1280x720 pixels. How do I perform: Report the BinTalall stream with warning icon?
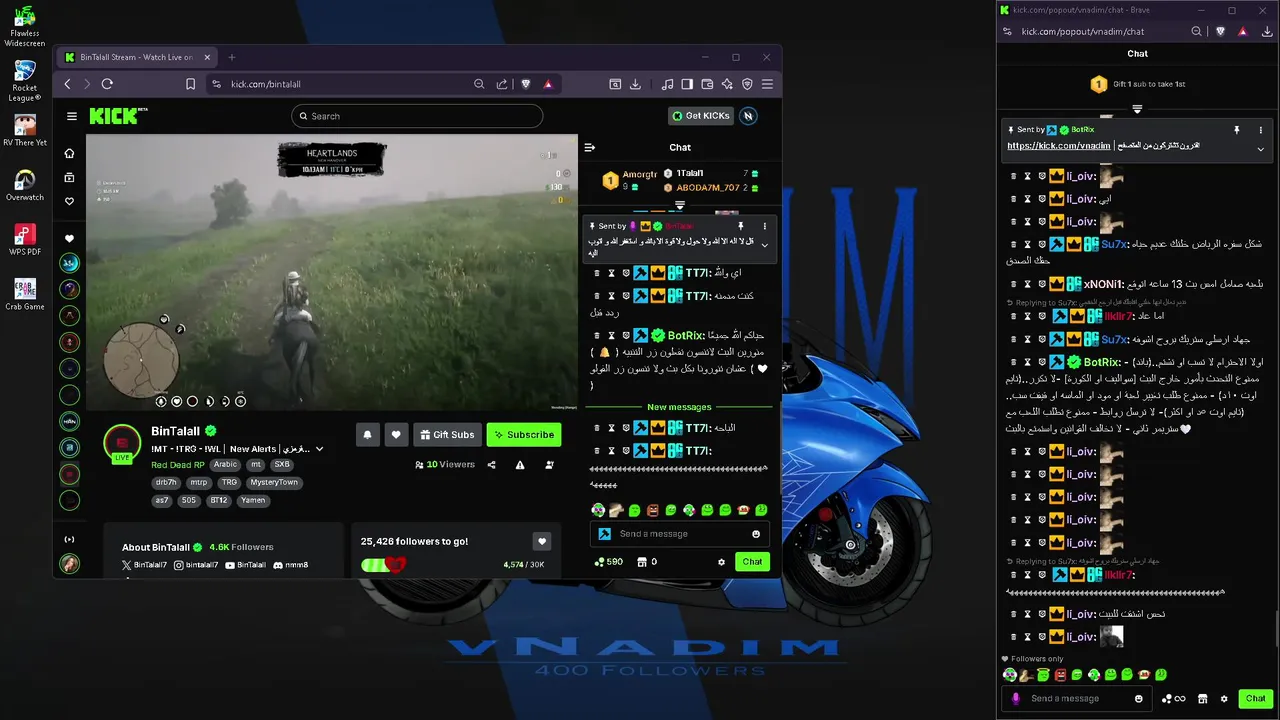520,465
